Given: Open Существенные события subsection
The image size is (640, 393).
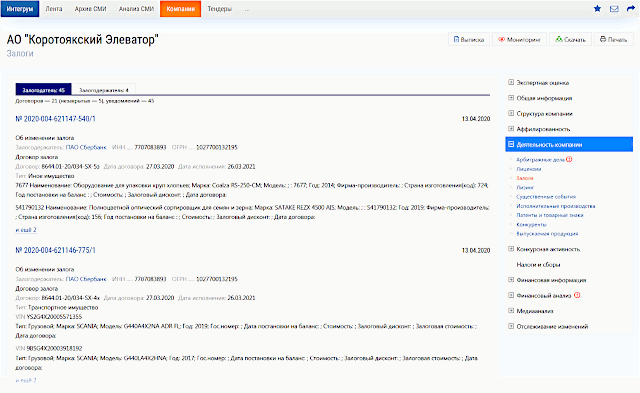Looking at the screenshot, I should (x=546, y=197).
